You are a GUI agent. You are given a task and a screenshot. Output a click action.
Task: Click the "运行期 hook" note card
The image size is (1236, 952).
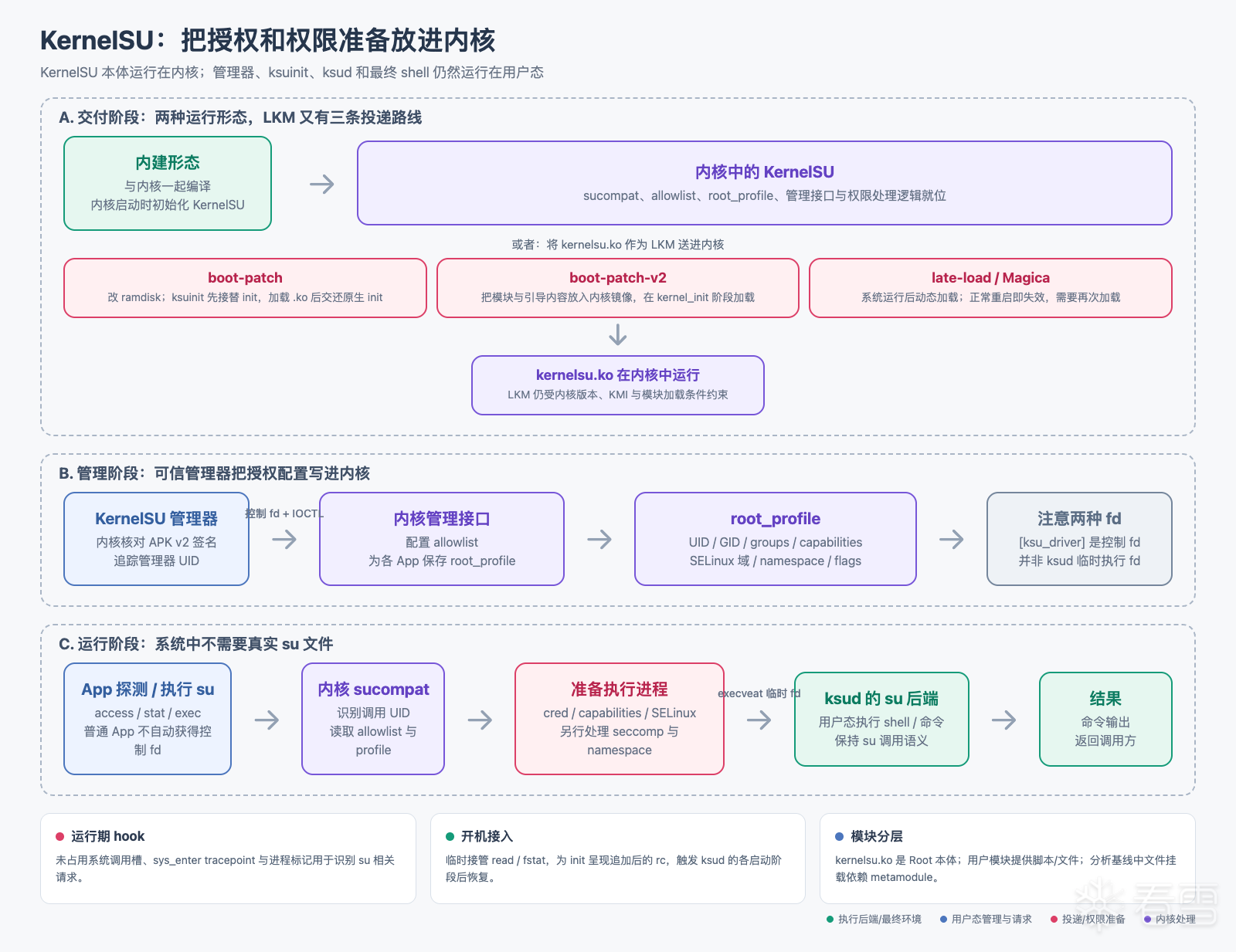click(228, 859)
